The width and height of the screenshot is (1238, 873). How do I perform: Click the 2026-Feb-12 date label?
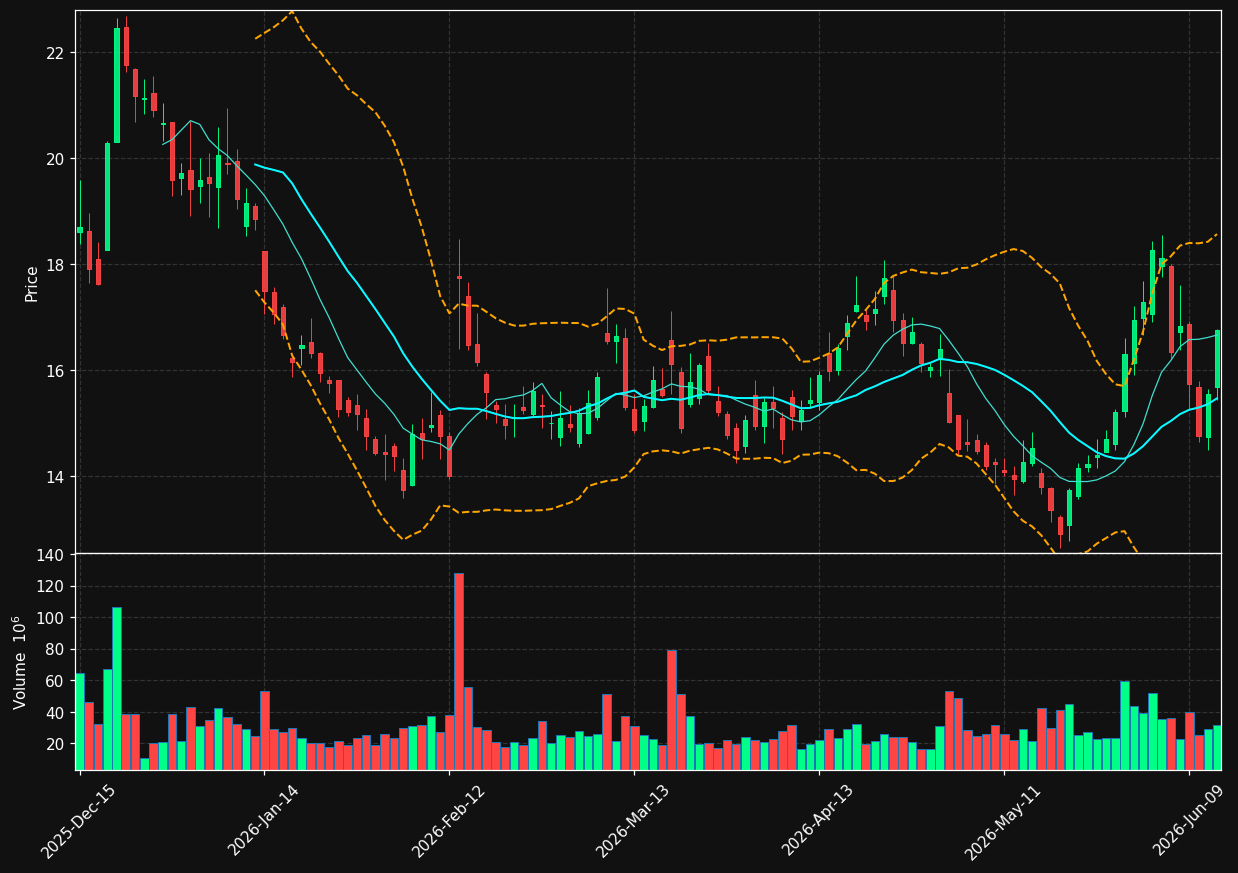449,821
